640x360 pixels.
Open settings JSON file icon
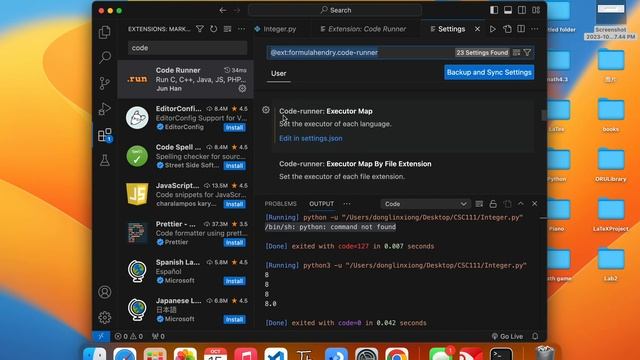[x=507, y=29]
